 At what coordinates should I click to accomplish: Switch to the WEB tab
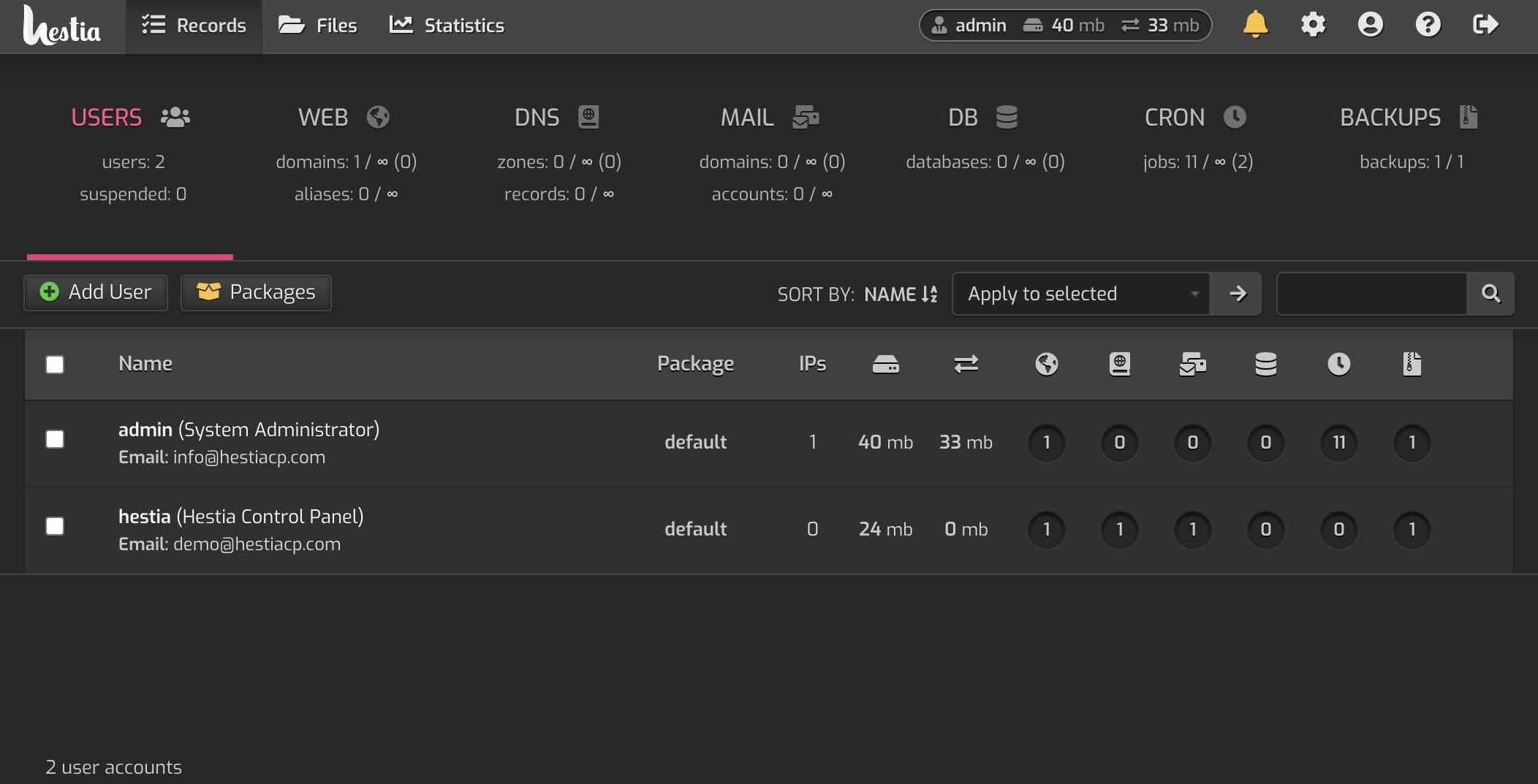[344, 118]
